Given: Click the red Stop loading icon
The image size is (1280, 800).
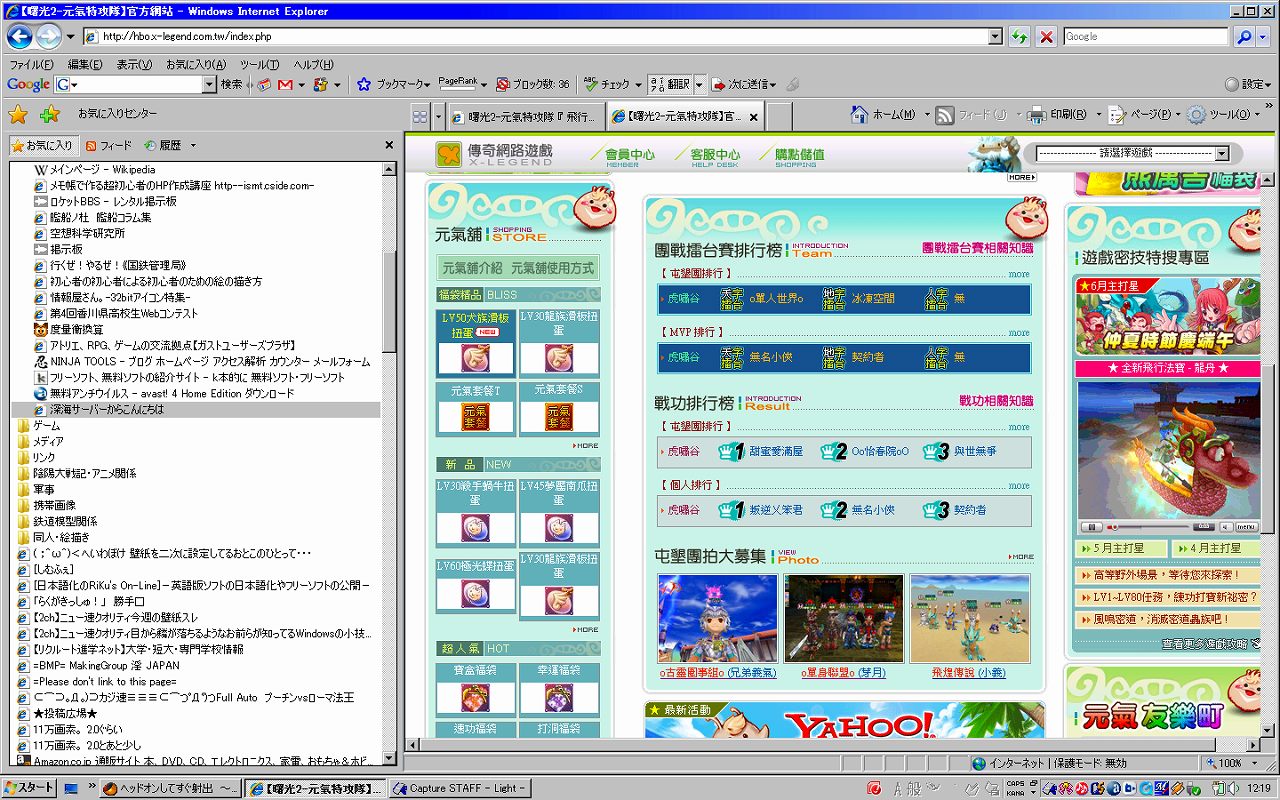Looking at the screenshot, I should pyautogui.click(x=1046, y=36).
